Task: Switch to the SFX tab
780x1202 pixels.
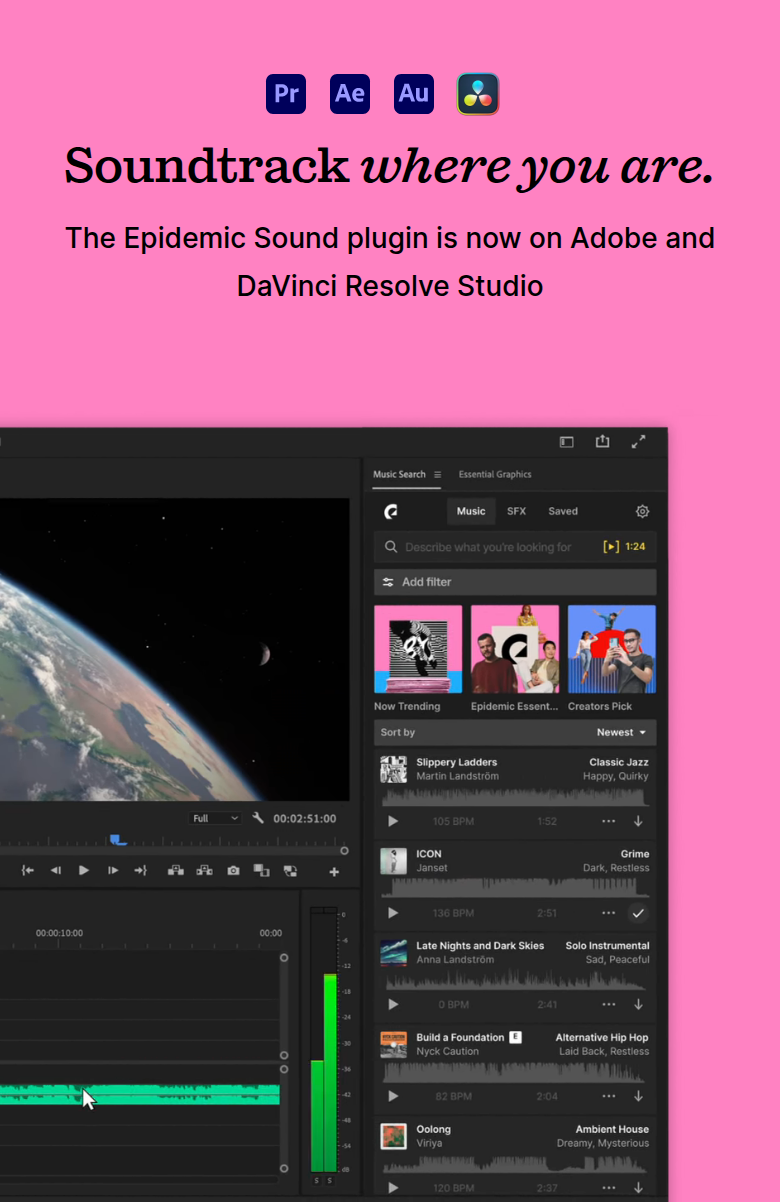Action: click(x=516, y=511)
